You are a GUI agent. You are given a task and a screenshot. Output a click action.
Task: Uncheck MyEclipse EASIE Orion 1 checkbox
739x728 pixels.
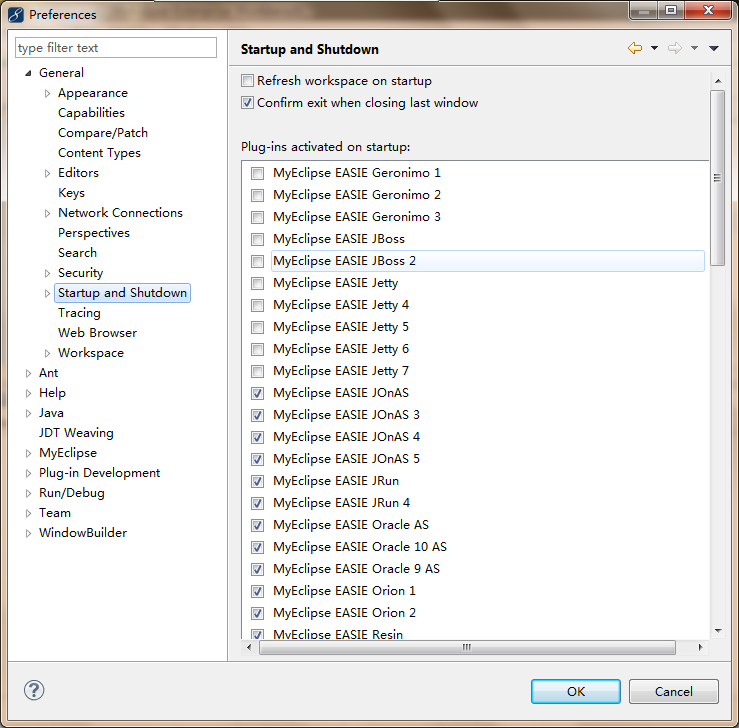tap(257, 591)
